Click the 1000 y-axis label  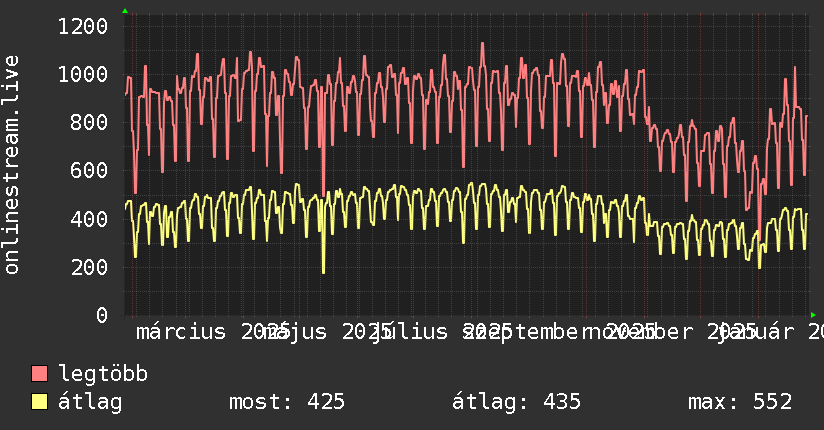click(83, 74)
